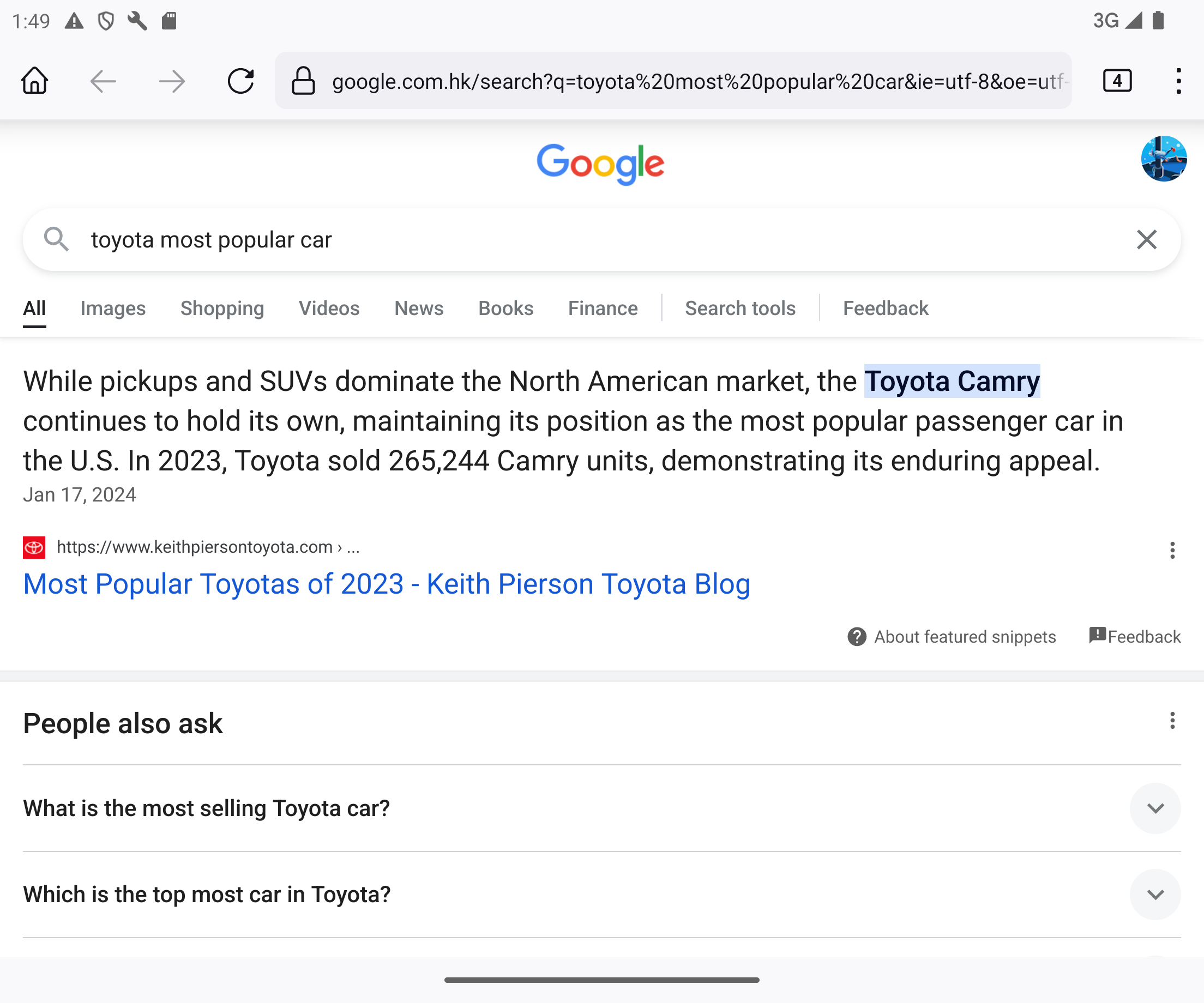The image size is (1204, 1003).
Task: Click the "People also ask" heading
Action: pyautogui.click(x=123, y=723)
